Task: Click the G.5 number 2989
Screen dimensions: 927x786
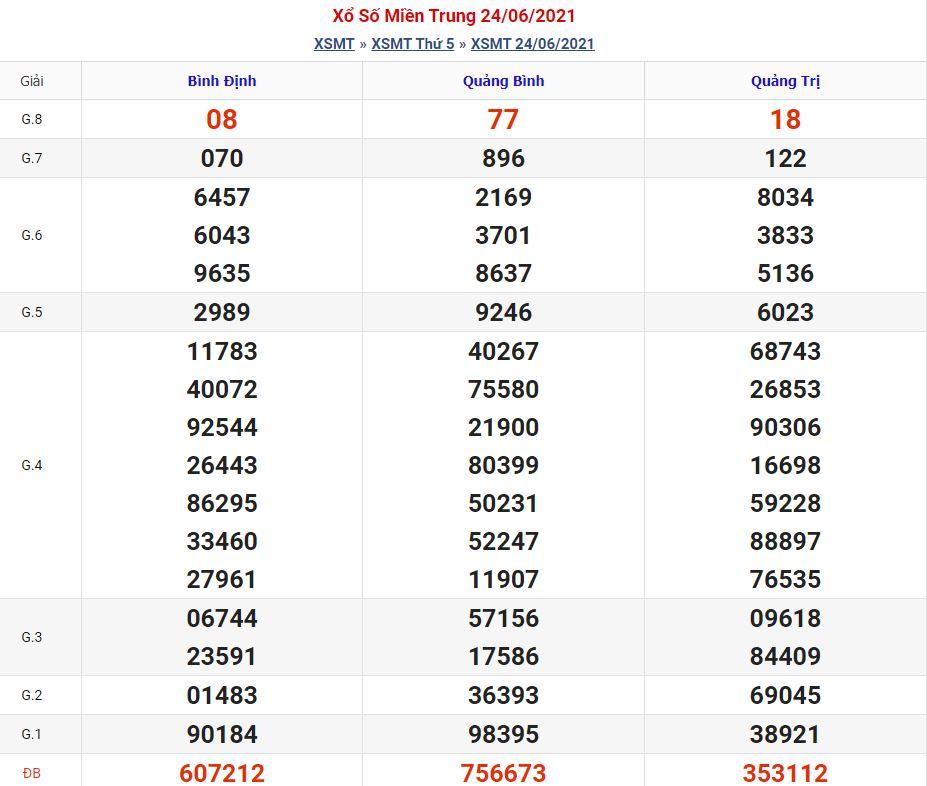Action: pos(222,312)
